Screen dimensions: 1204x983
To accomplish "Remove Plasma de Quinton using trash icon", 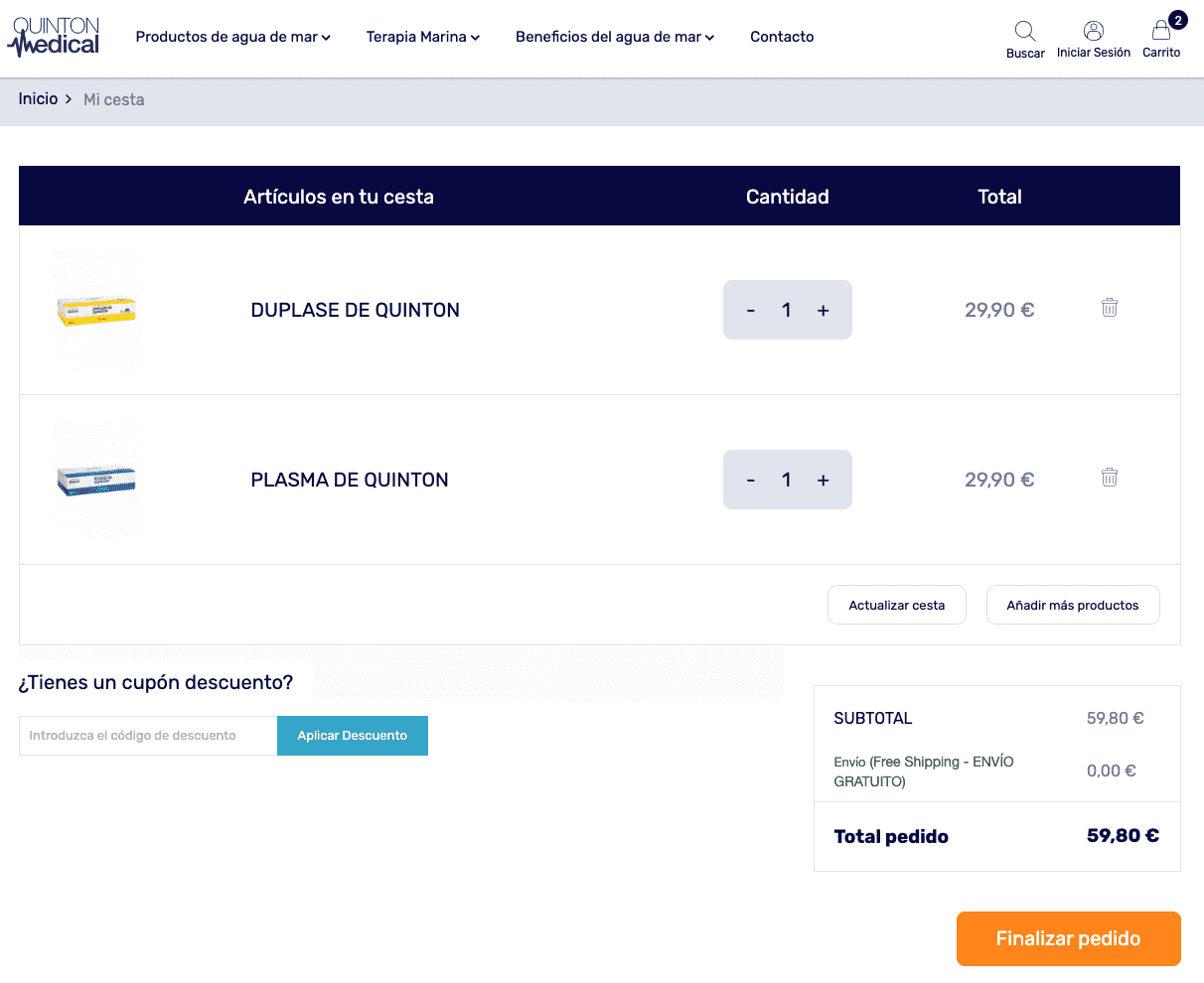I will [1110, 478].
